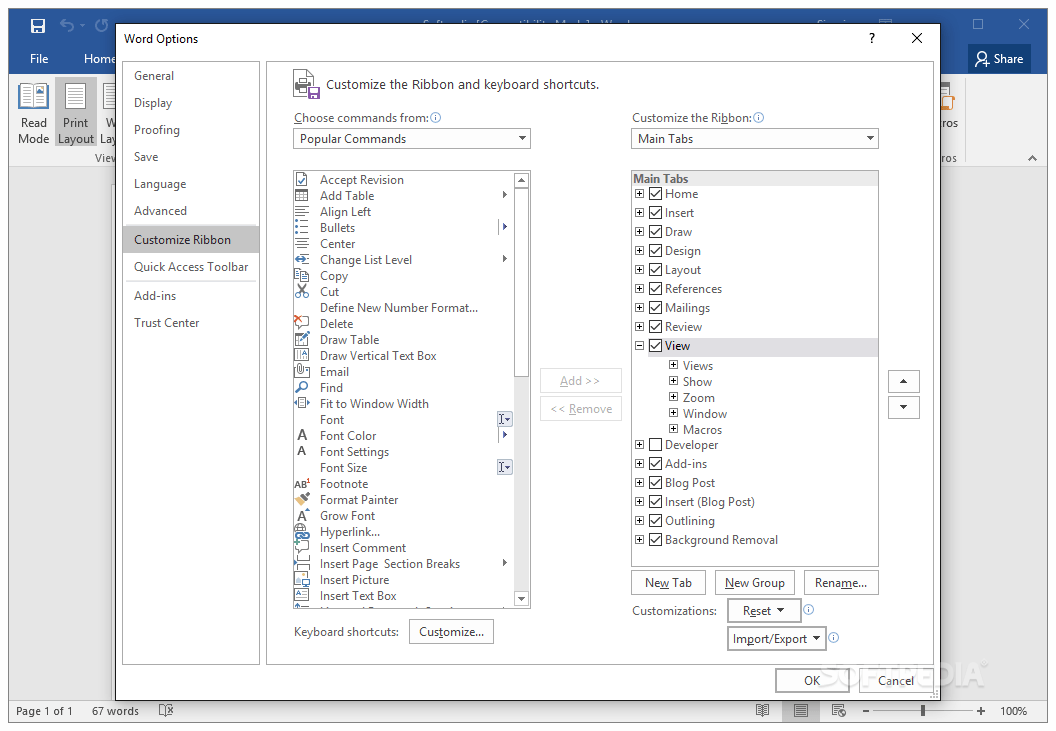
Task: Switch to the Proofing options page
Action: [157, 129]
